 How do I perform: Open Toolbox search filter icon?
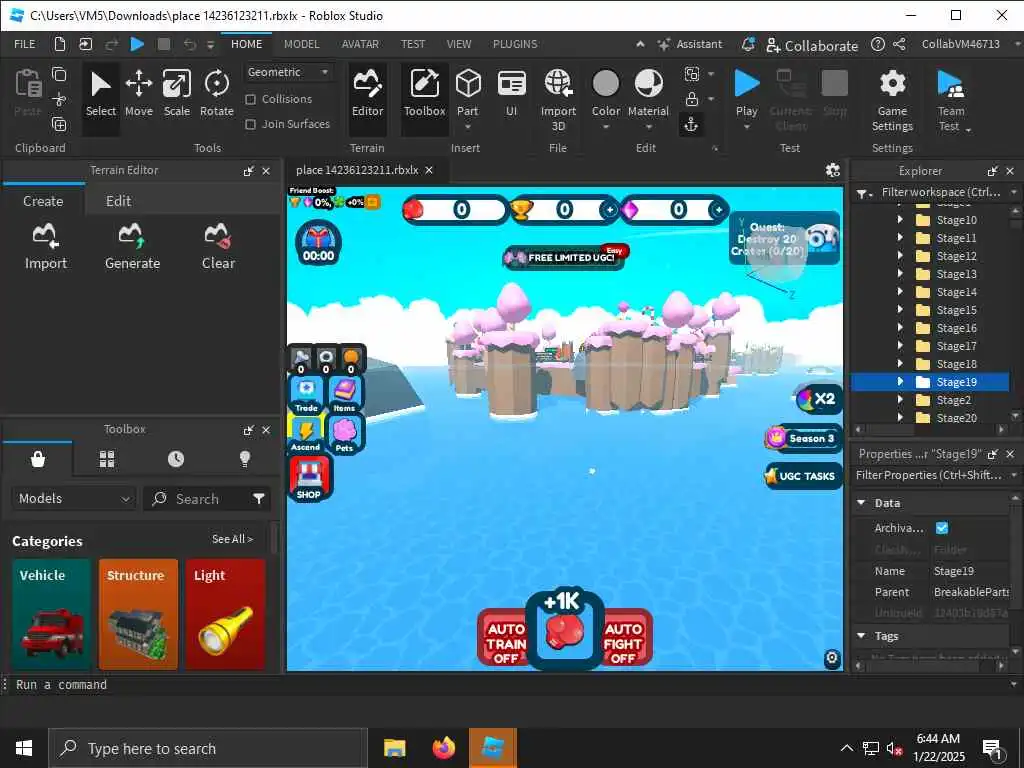(x=259, y=499)
